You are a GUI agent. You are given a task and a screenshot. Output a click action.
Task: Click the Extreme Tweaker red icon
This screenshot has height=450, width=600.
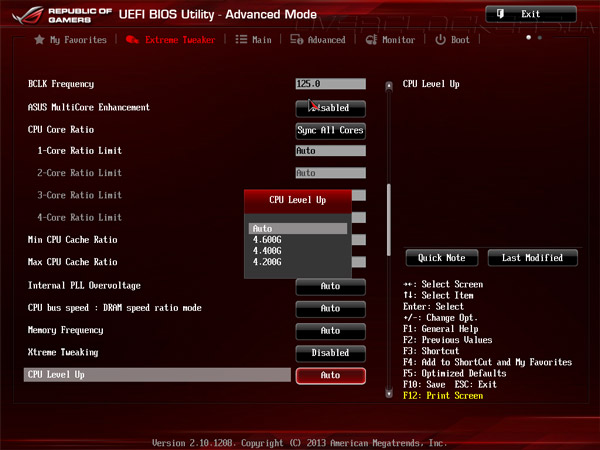coord(132,39)
